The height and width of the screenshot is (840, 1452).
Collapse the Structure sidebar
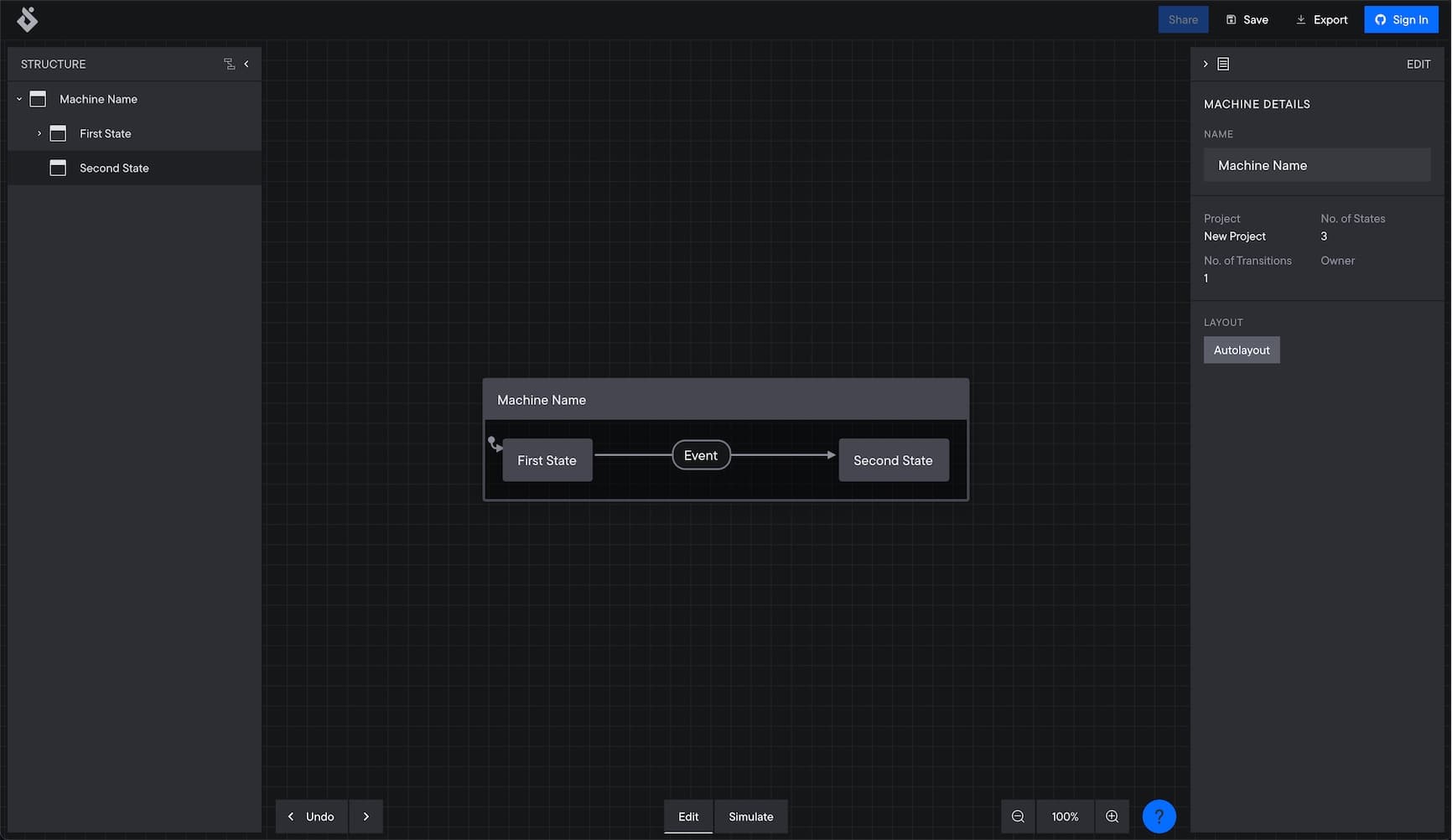tap(246, 64)
